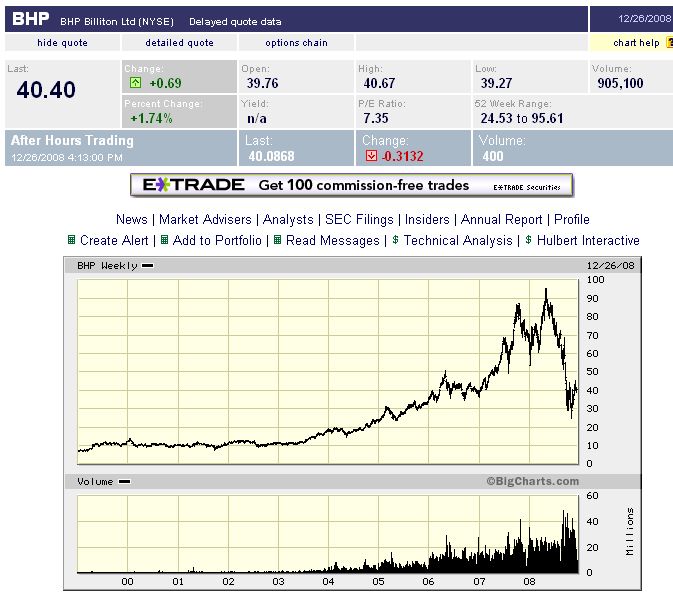Click Read Messages link

tap(333, 240)
